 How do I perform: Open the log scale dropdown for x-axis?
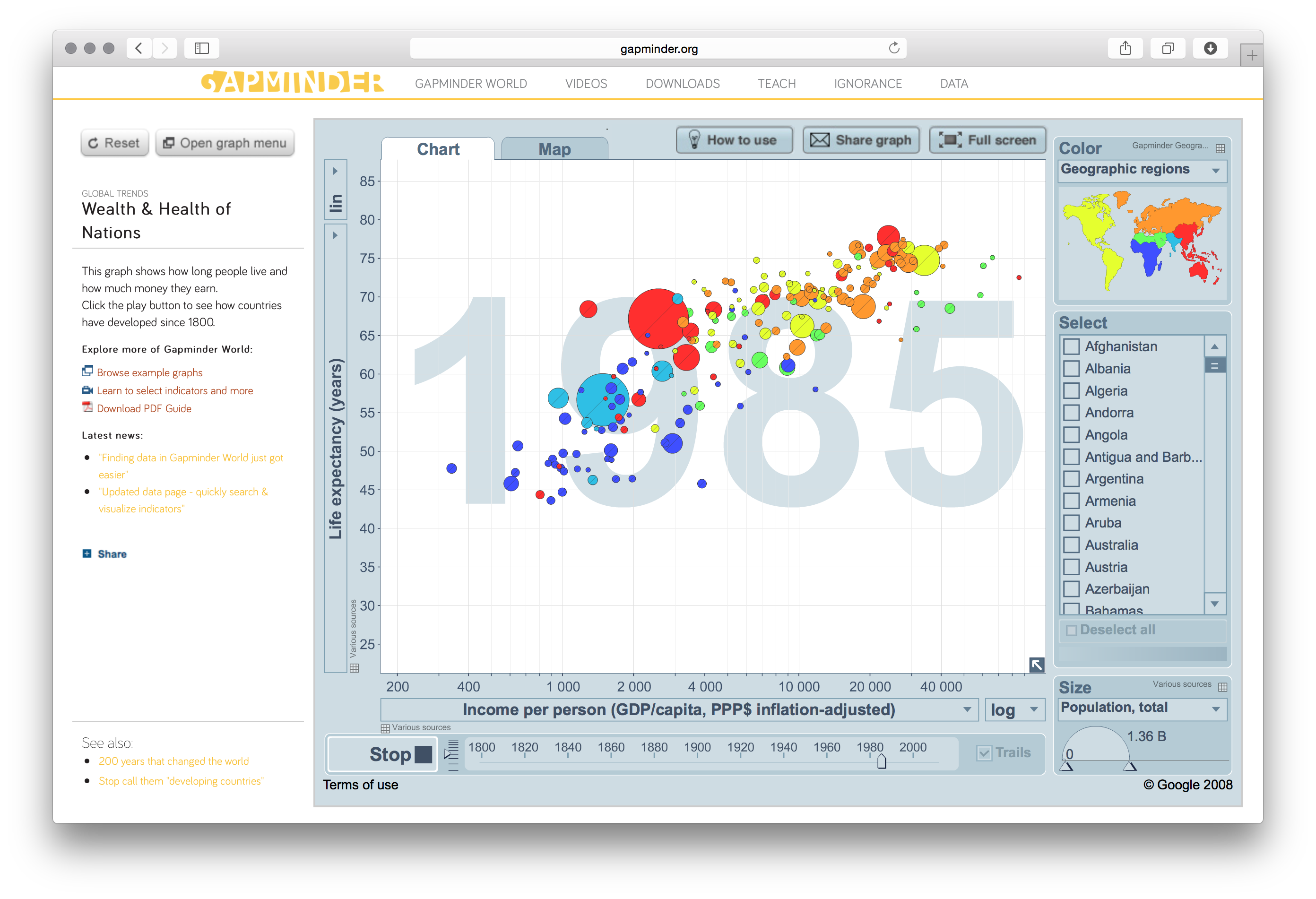coord(1034,709)
